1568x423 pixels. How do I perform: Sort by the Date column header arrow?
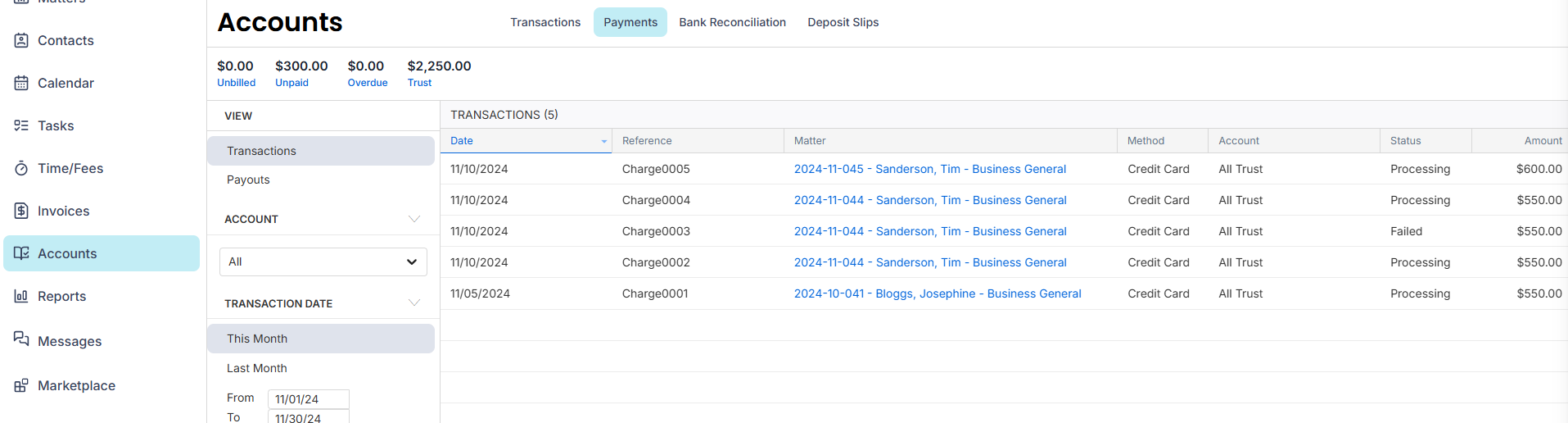click(x=604, y=141)
